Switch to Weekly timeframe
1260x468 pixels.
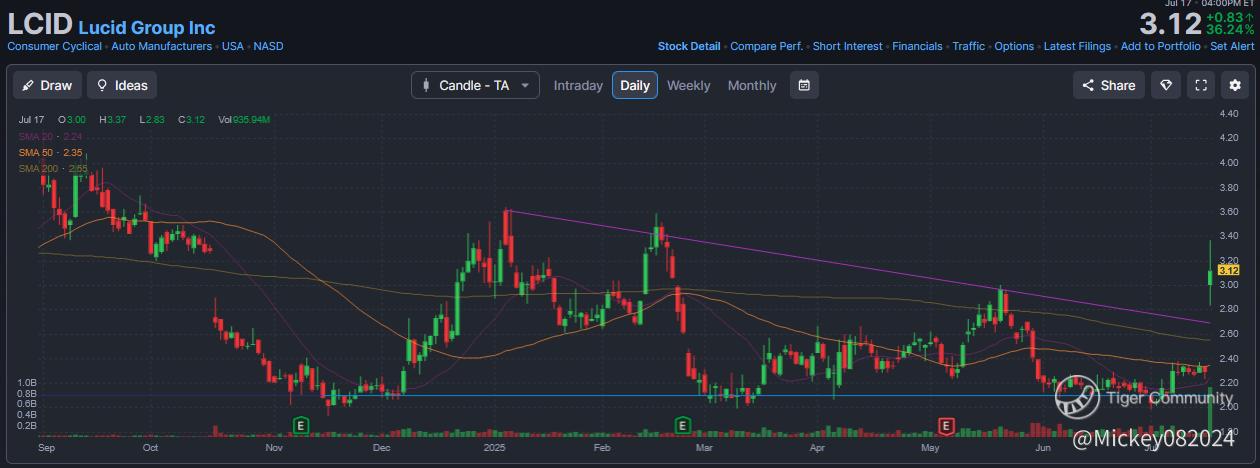[x=689, y=85]
